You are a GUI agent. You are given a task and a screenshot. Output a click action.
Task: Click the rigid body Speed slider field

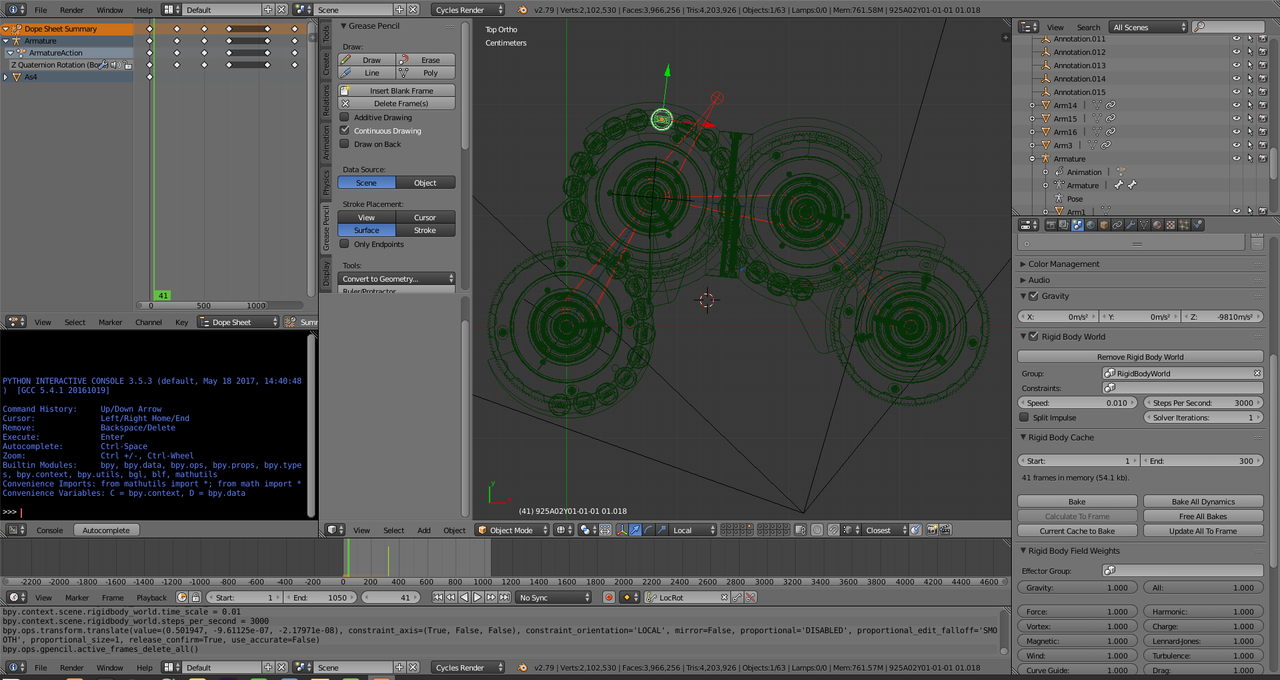(x=1078, y=402)
